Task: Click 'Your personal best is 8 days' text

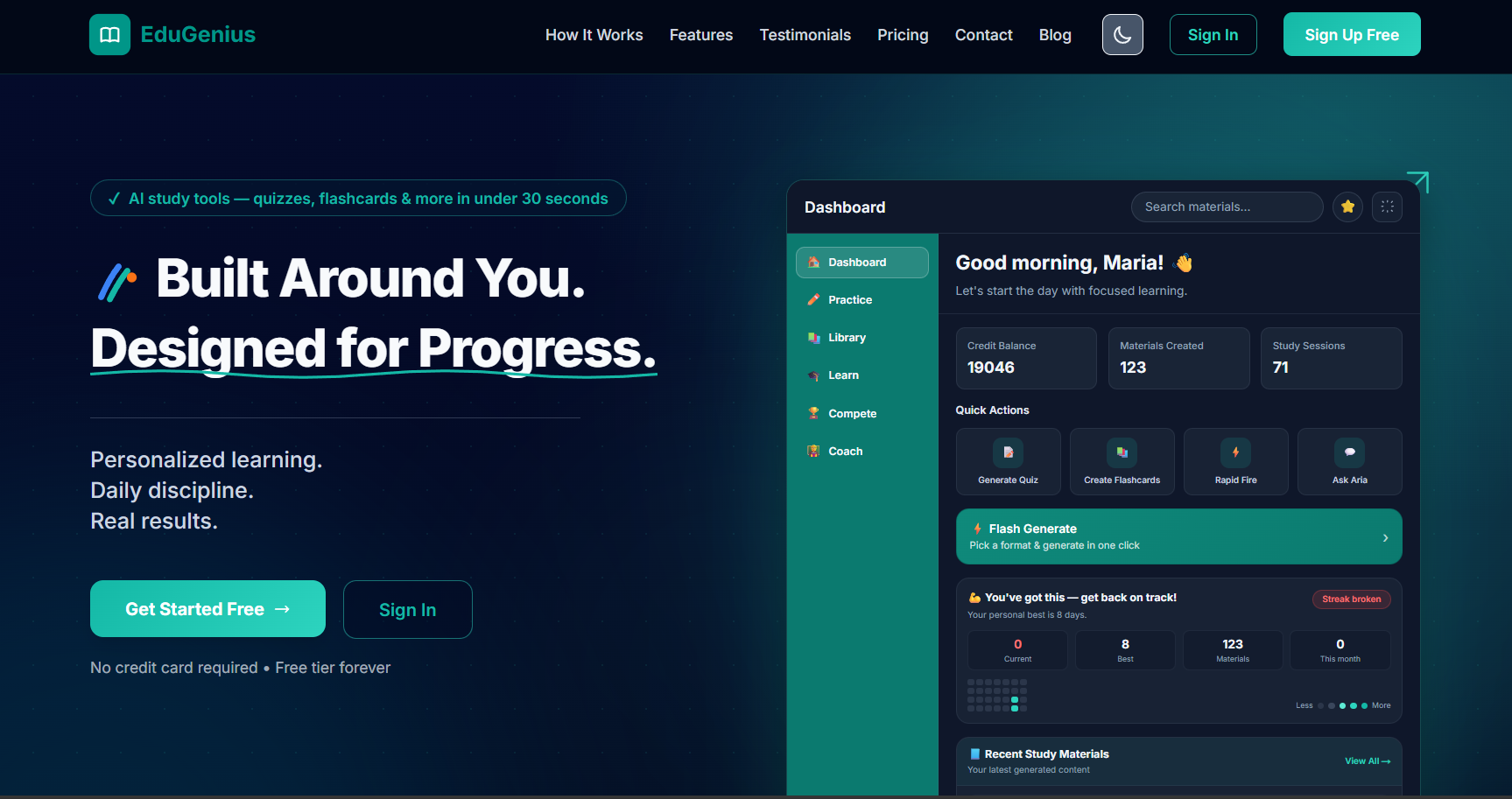Action: 1027,615
